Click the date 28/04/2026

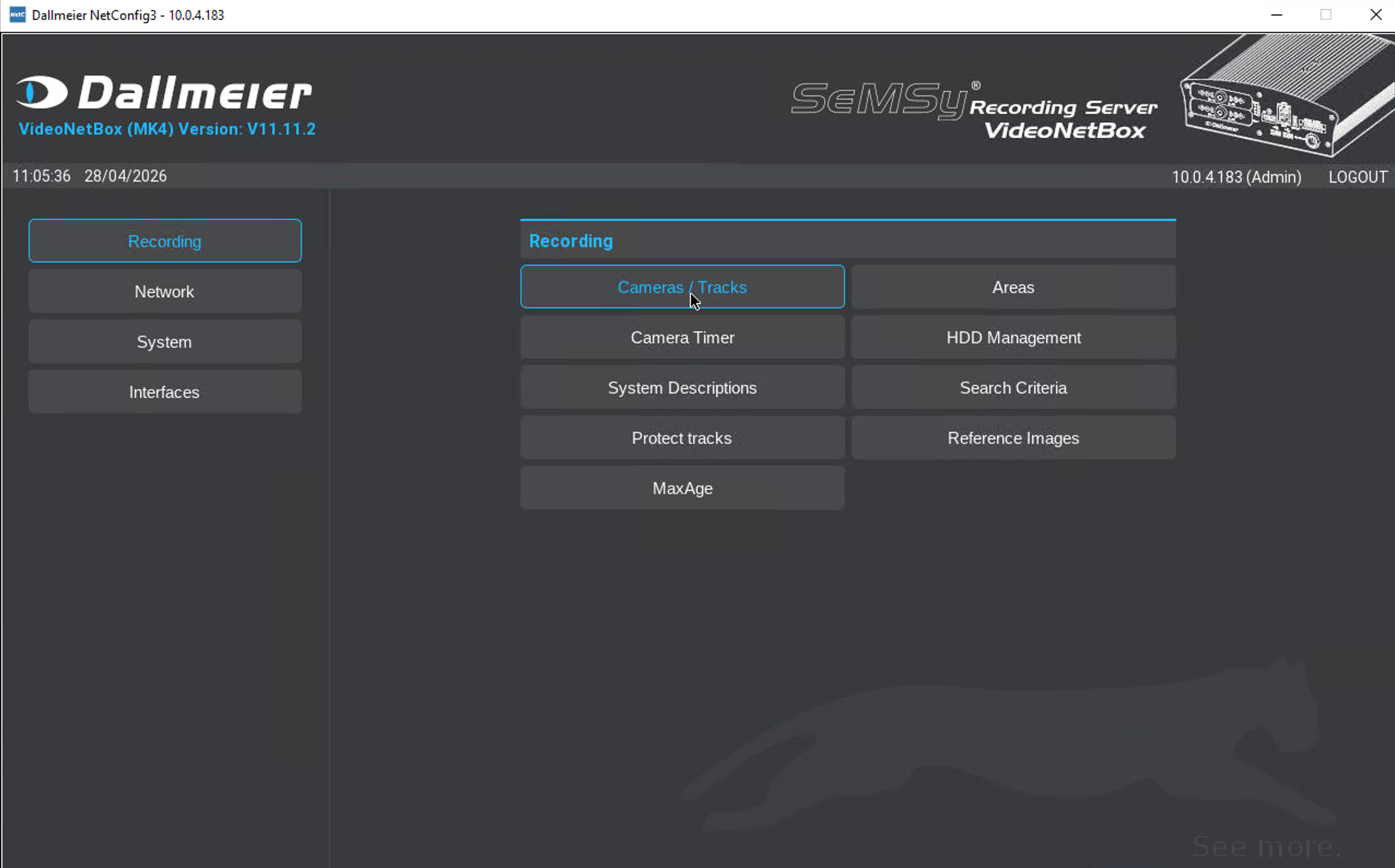click(126, 175)
